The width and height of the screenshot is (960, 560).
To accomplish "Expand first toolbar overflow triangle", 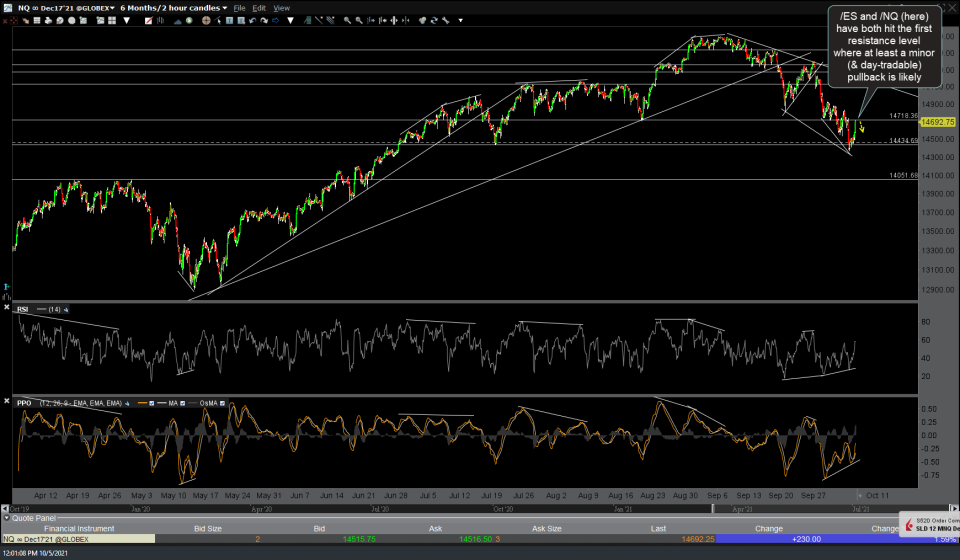I will tap(127, 20).
